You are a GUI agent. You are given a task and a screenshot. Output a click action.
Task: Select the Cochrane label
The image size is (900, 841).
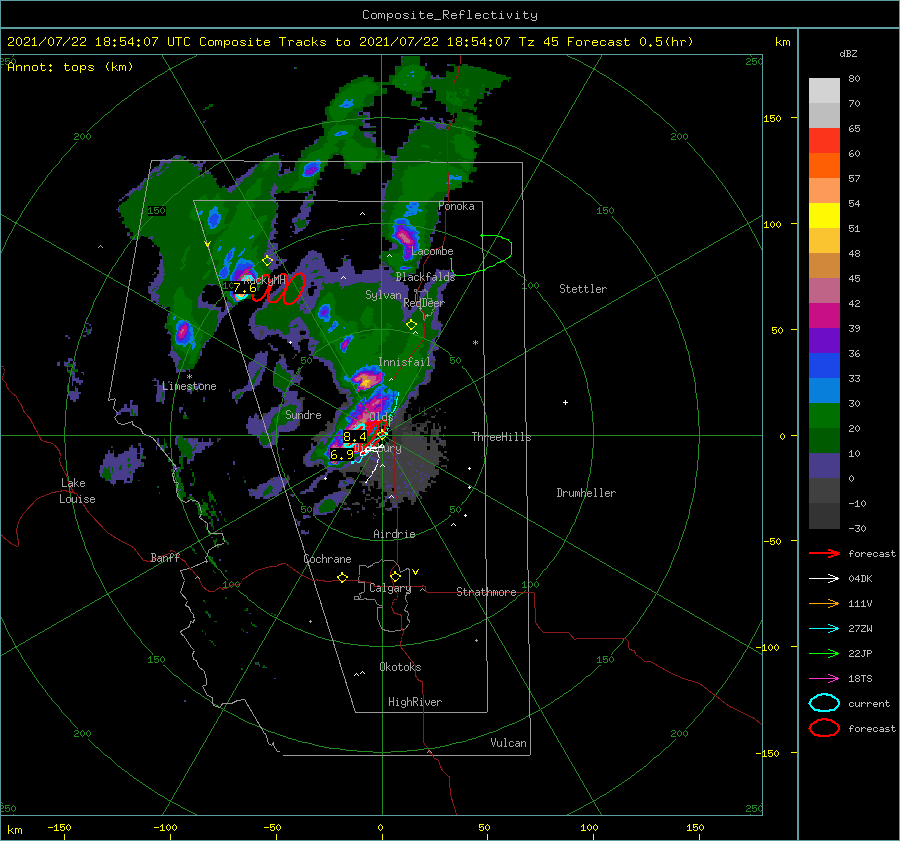point(327,559)
